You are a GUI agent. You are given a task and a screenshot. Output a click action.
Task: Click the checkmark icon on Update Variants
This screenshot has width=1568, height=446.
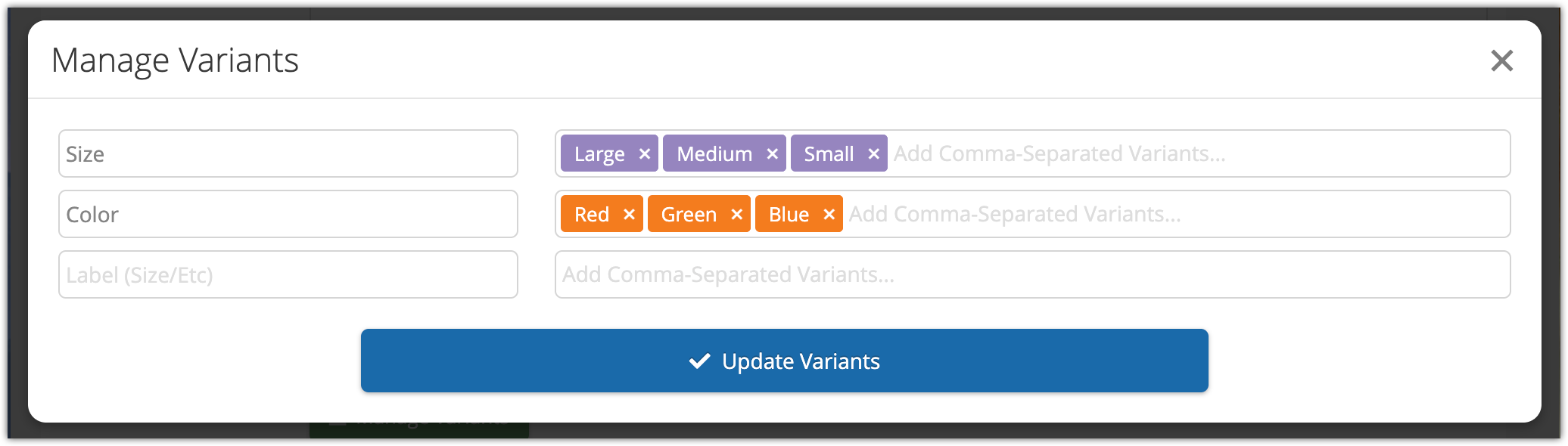(700, 361)
